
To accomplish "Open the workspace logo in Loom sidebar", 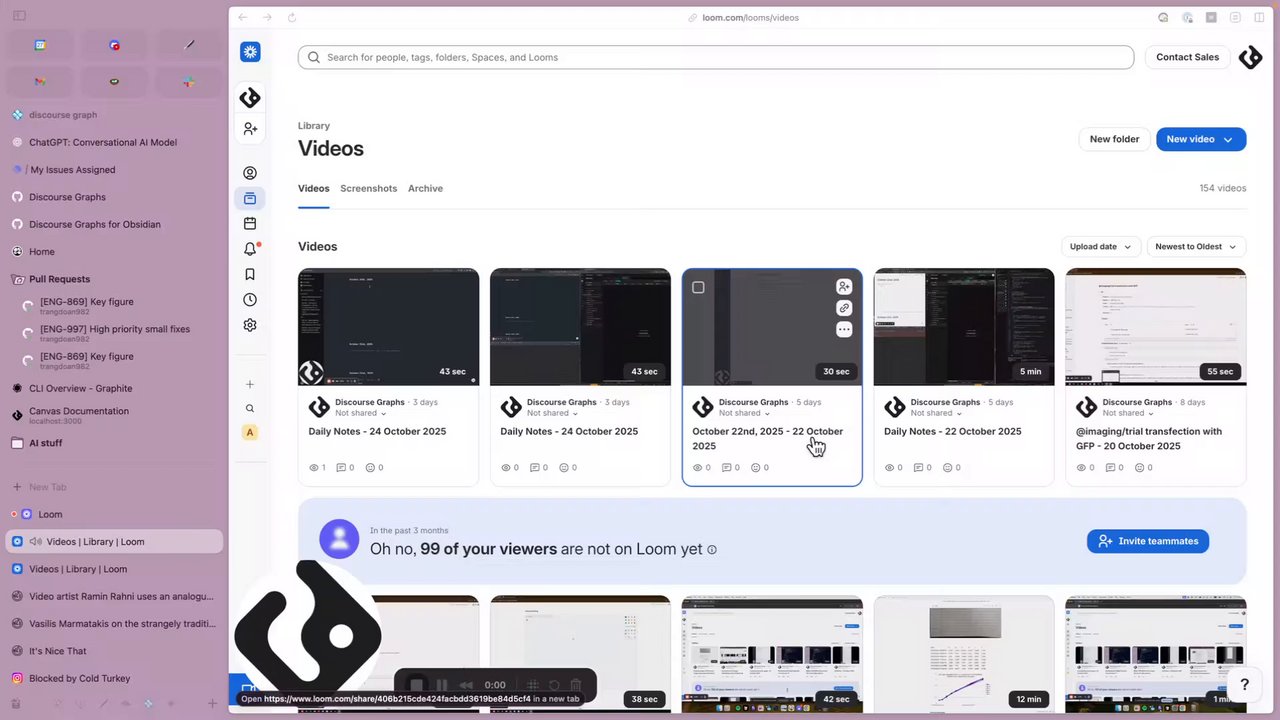I will click(250, 97).
